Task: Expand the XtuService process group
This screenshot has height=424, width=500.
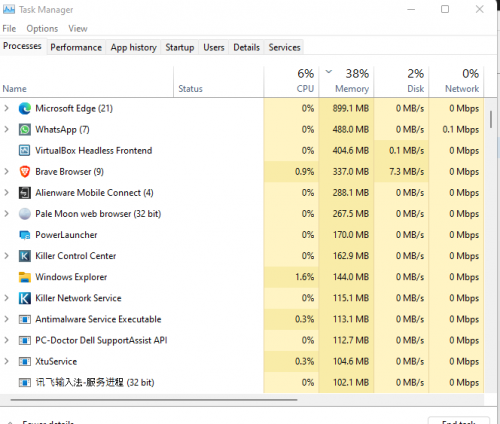Action: (6, 361)
